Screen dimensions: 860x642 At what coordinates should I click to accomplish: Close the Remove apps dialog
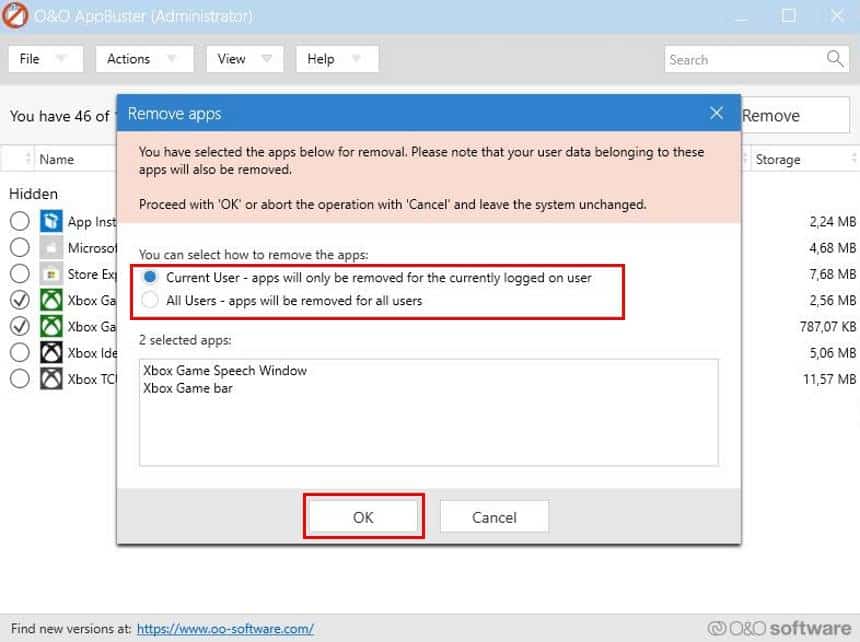pyautogui.click(x=716, y=113)
